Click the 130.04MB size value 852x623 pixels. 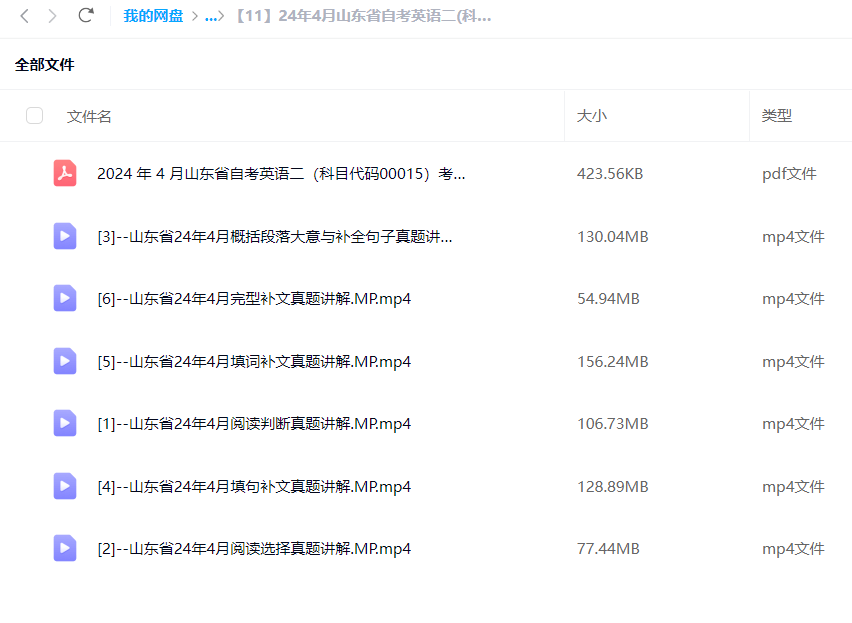(x=612, y=237)
